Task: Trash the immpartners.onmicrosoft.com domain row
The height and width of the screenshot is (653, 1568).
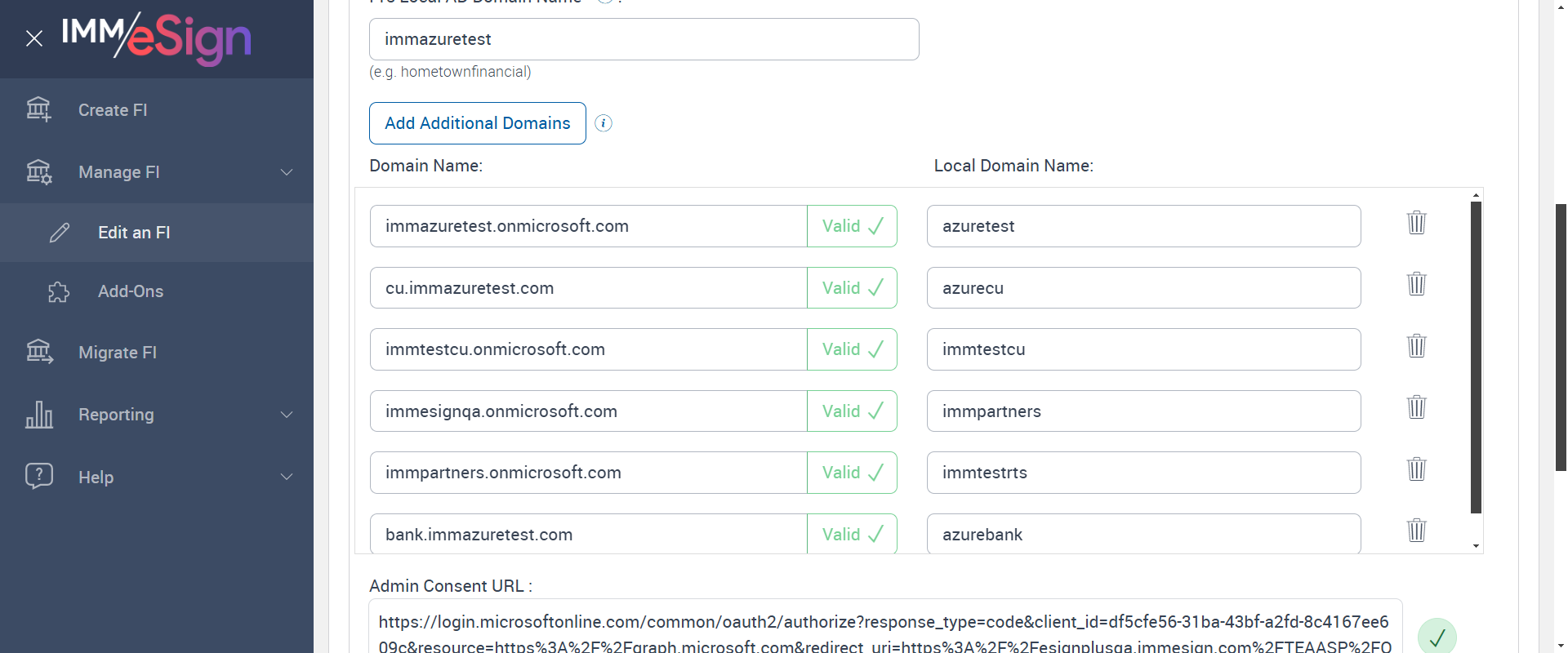Action: pos(1416,469)
